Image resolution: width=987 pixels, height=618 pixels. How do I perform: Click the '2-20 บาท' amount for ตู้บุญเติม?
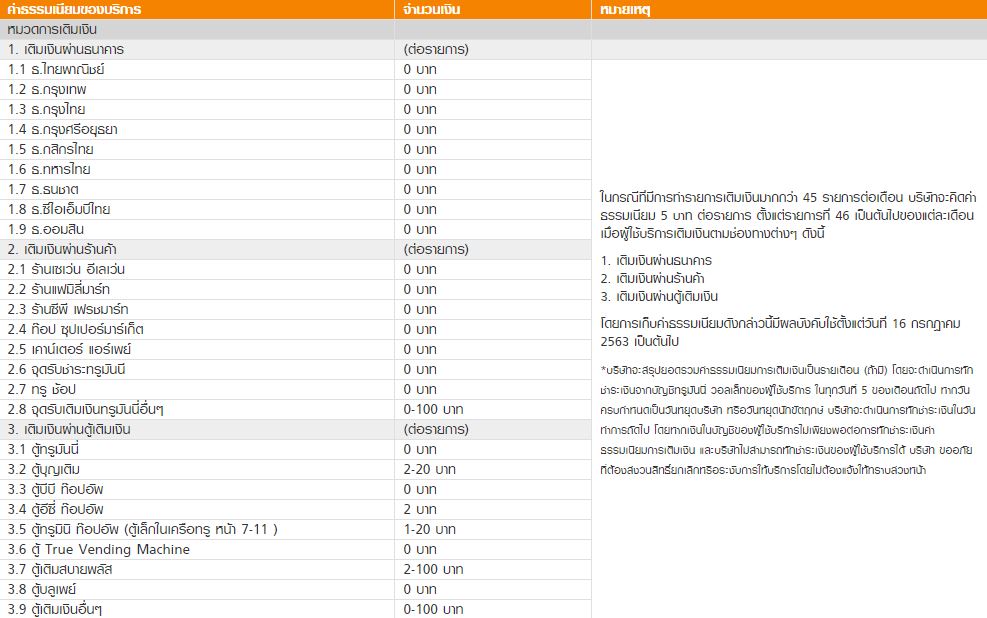coord(429,469)
